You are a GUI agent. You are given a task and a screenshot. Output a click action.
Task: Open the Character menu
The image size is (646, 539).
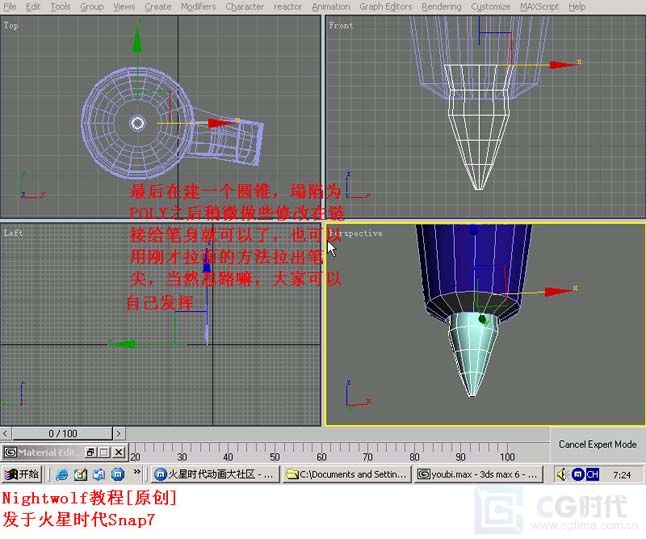pos(245,7)
